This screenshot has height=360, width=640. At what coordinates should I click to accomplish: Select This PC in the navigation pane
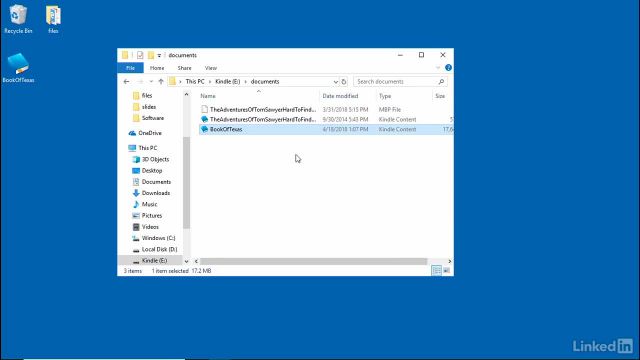click(x=147, y=148)
